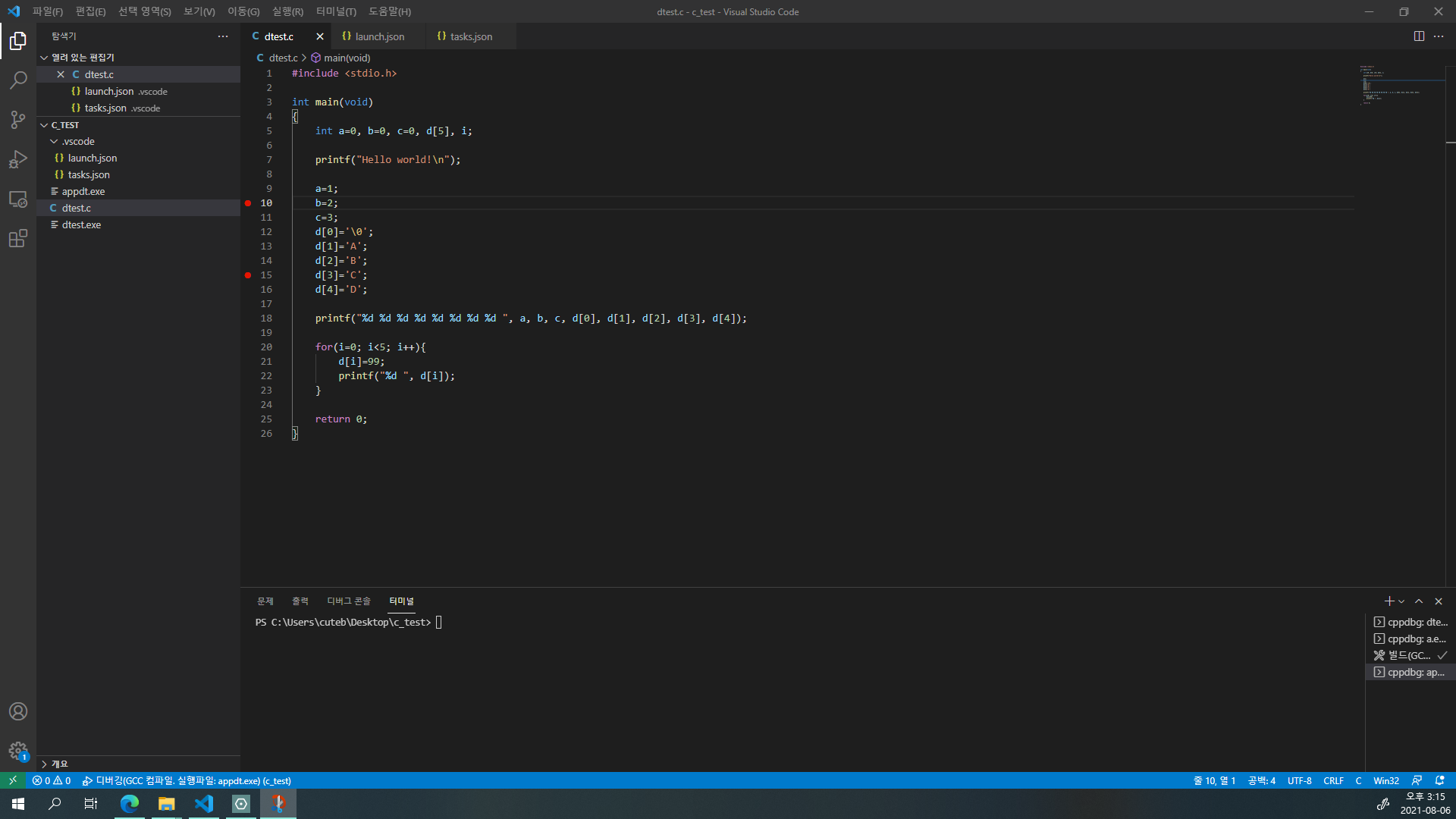Switch to the launch.json editor tab
This screenshot has height=819, width=1456.
click(x=379, y=36)
